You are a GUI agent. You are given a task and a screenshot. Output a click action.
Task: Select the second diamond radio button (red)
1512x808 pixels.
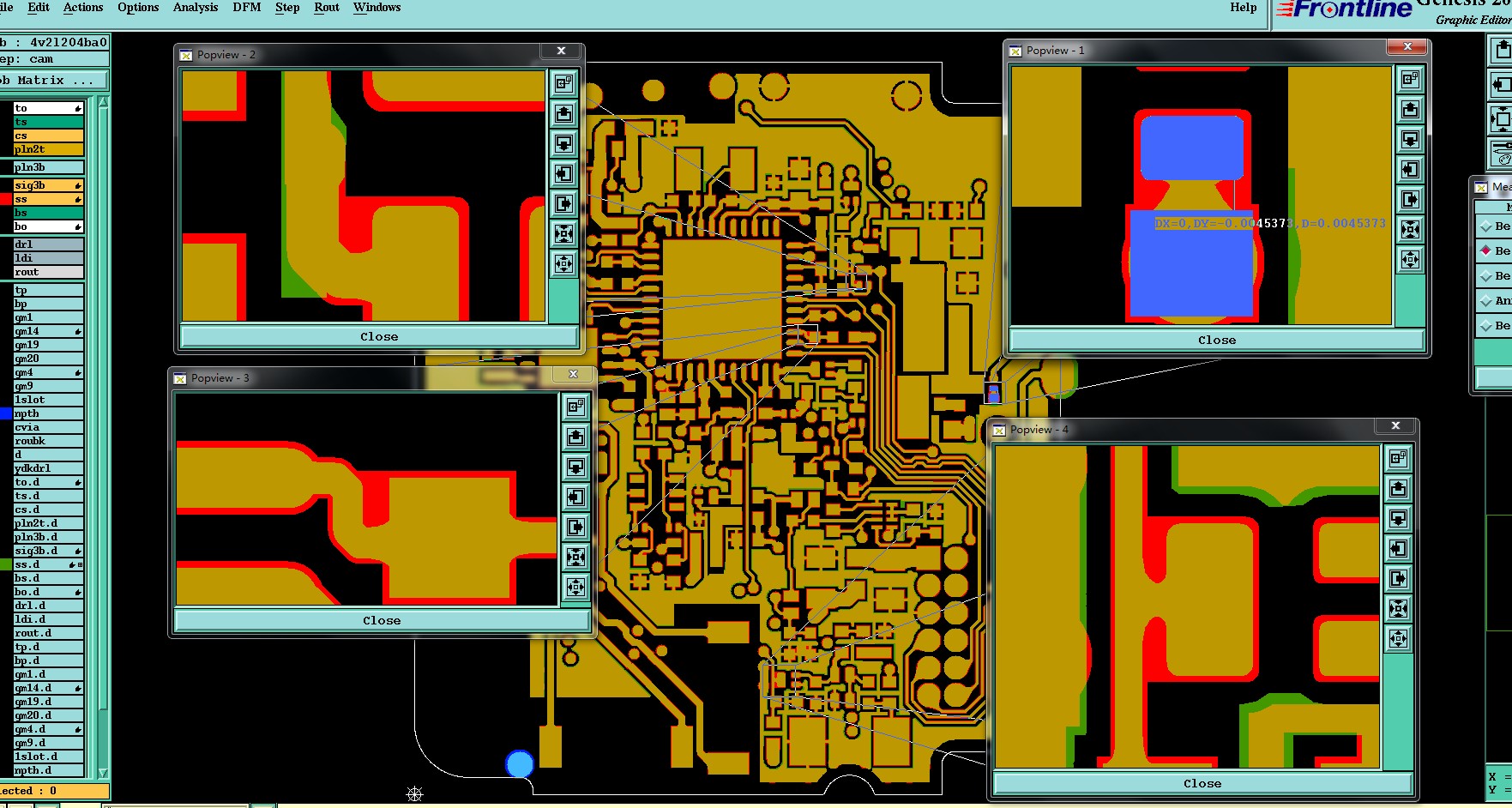coord(1485,250)
